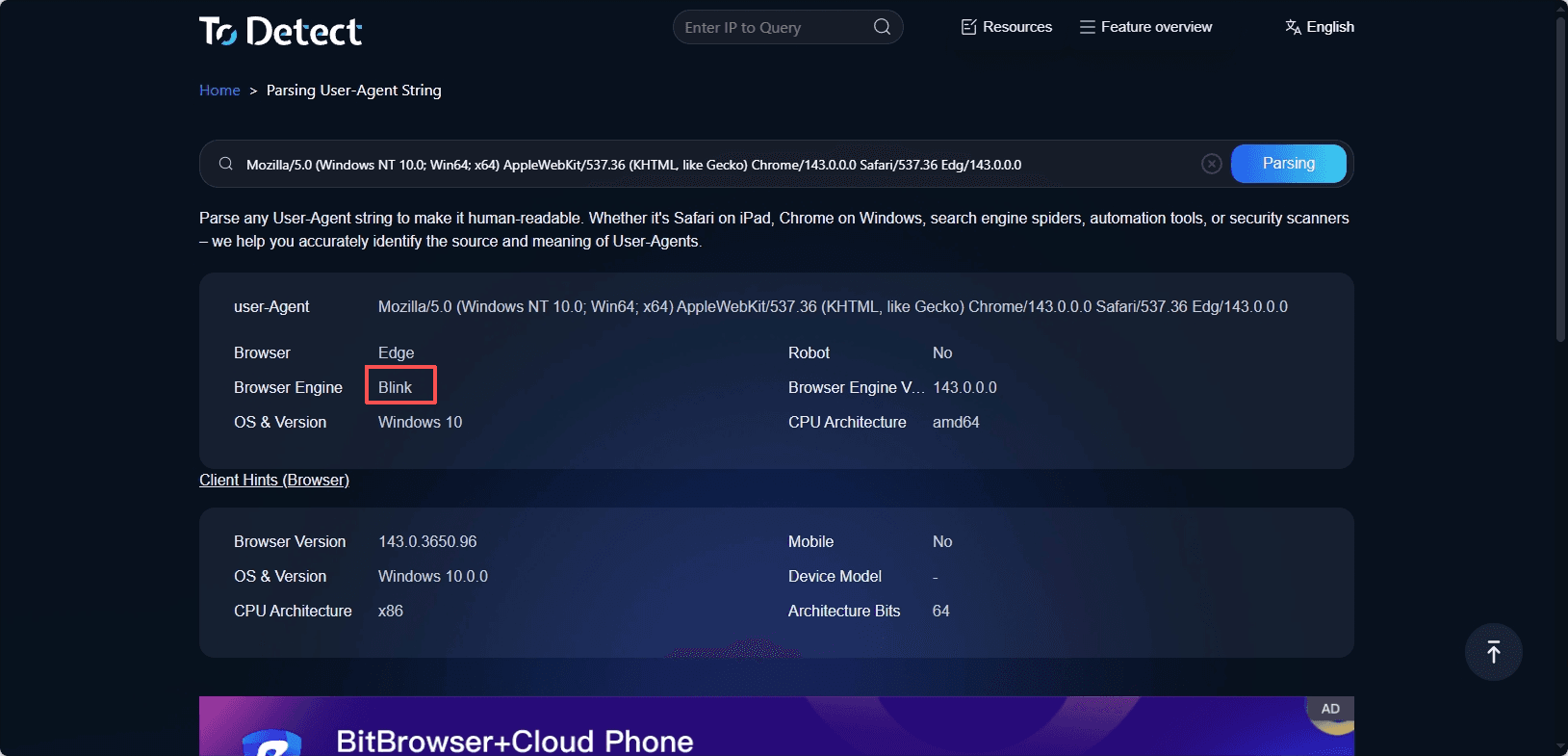Expand the Feature overview menu
The width and height of the screenshot is (1568, 756).
pyautogui.click(x=1145, y=27)
